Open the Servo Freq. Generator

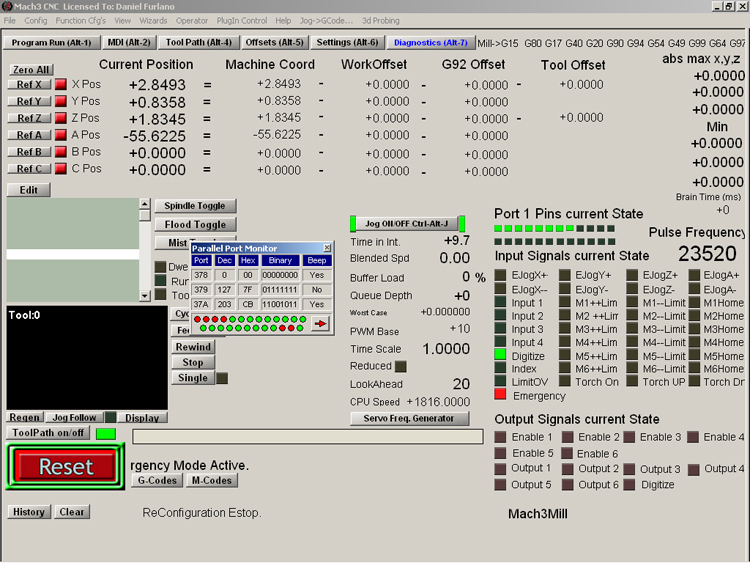pos(409,419)
